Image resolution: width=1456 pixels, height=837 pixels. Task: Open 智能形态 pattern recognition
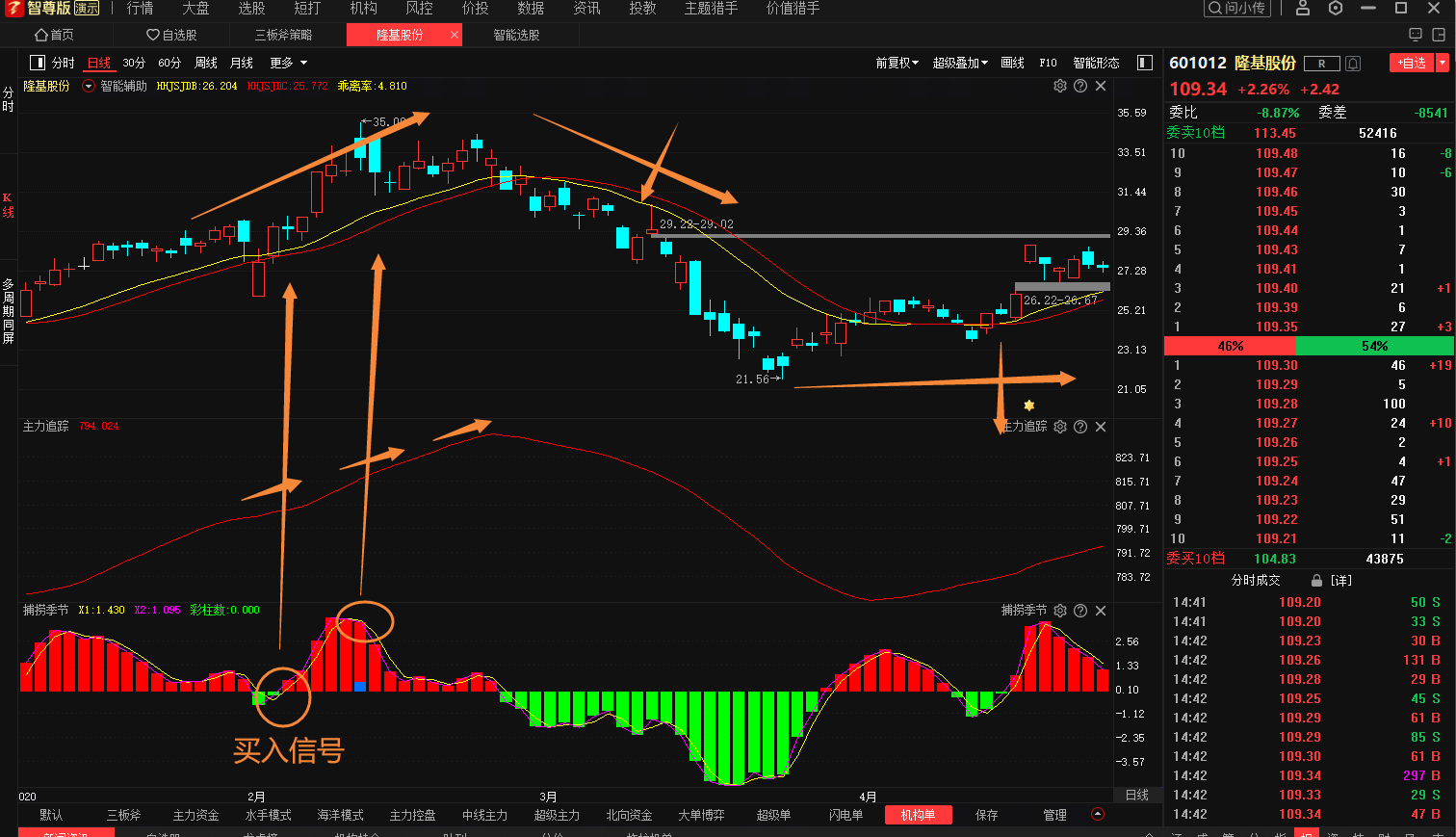[x=1097, y=63]
